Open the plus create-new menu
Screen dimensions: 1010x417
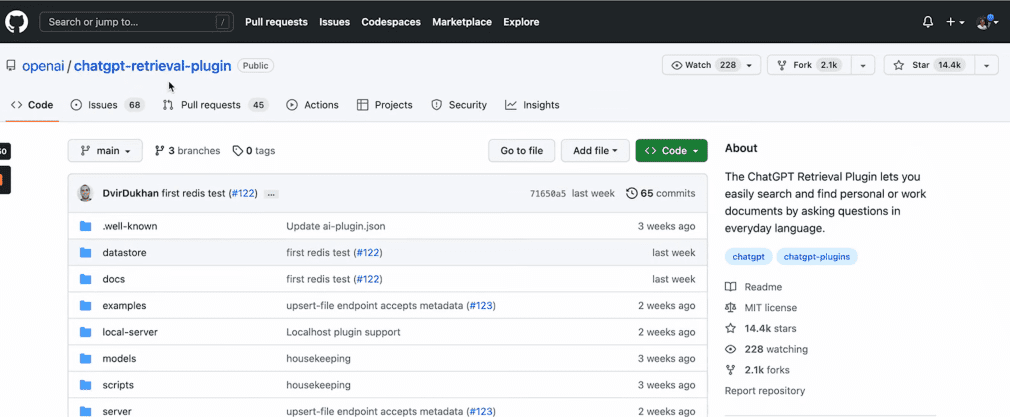(x=955, y=22)
